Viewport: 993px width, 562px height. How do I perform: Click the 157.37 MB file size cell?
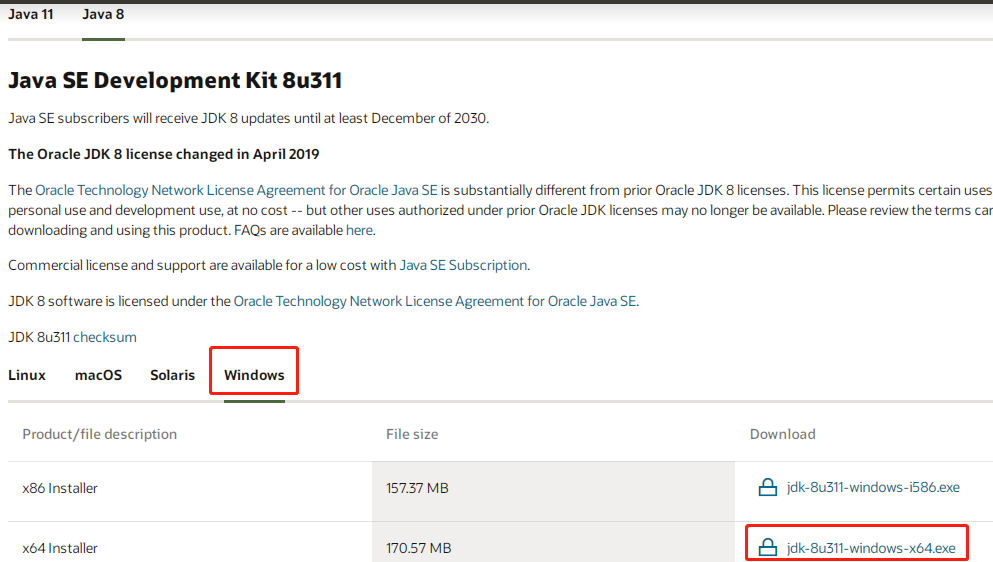coord(417,488)
